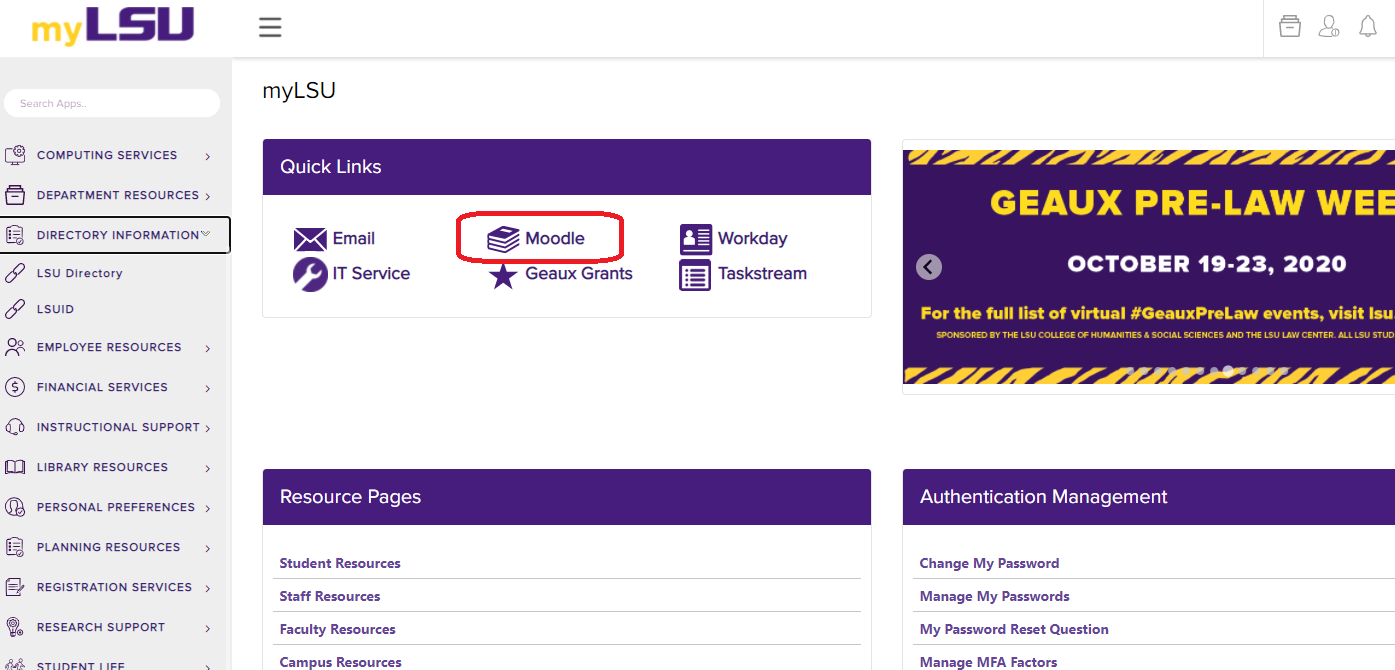This screenshot has height=670, width=1395.
Task: Click the Authentication Management panel header
Action: [x=1149, y=497]
